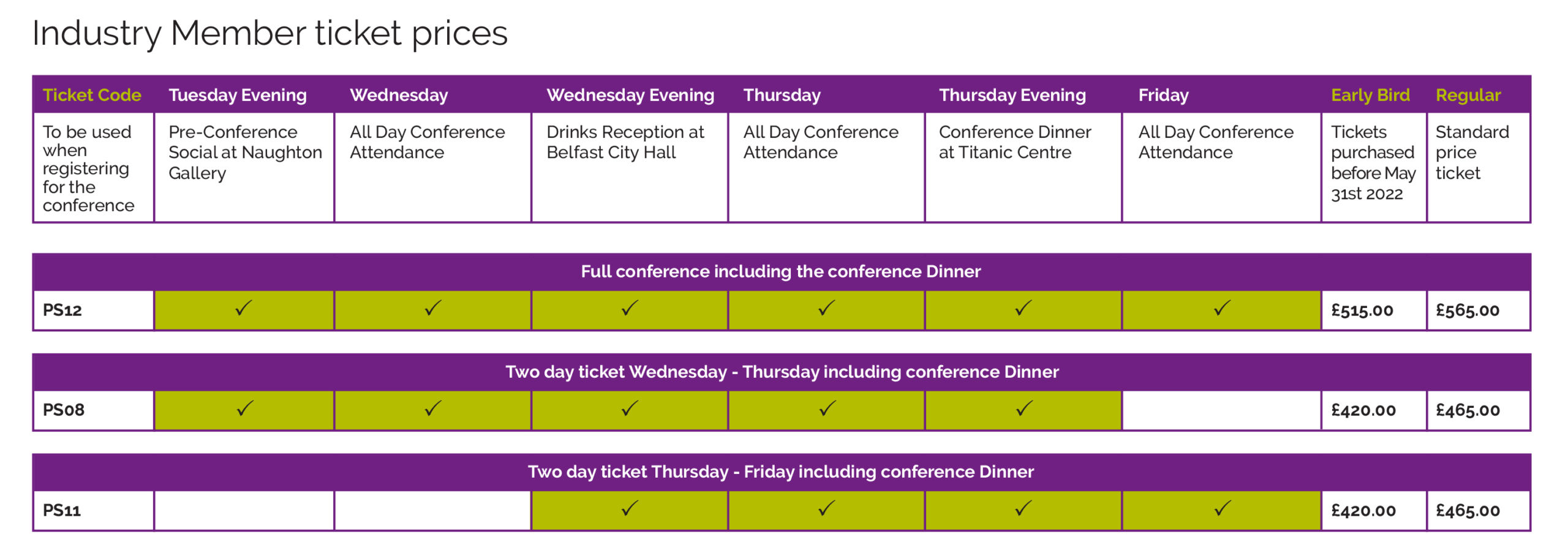
Task: Click the PS08 Thursday Evening checkmark
Action: click(x=1024, y=408)
